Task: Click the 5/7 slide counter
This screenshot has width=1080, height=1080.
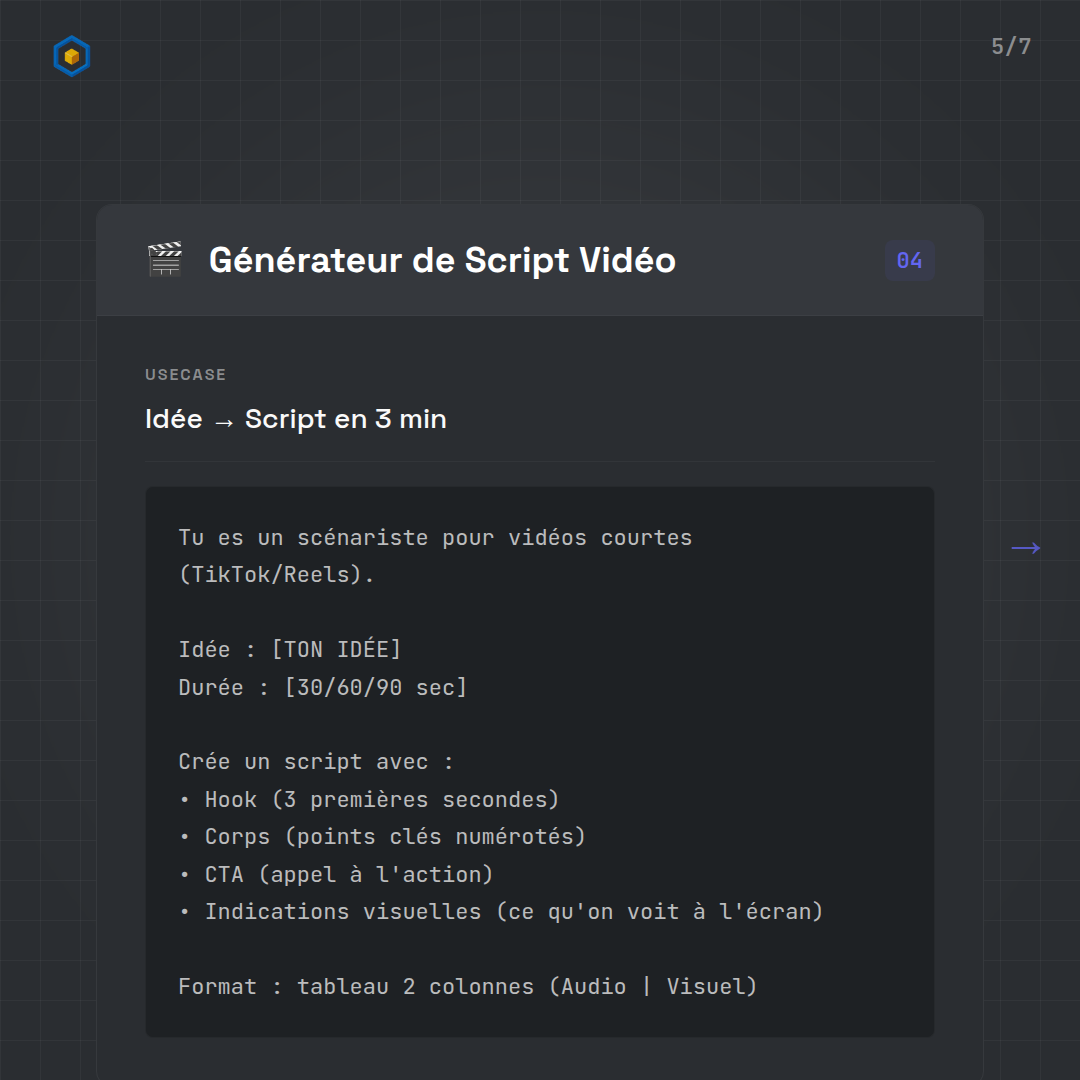Action: [x=1010, y=47]
